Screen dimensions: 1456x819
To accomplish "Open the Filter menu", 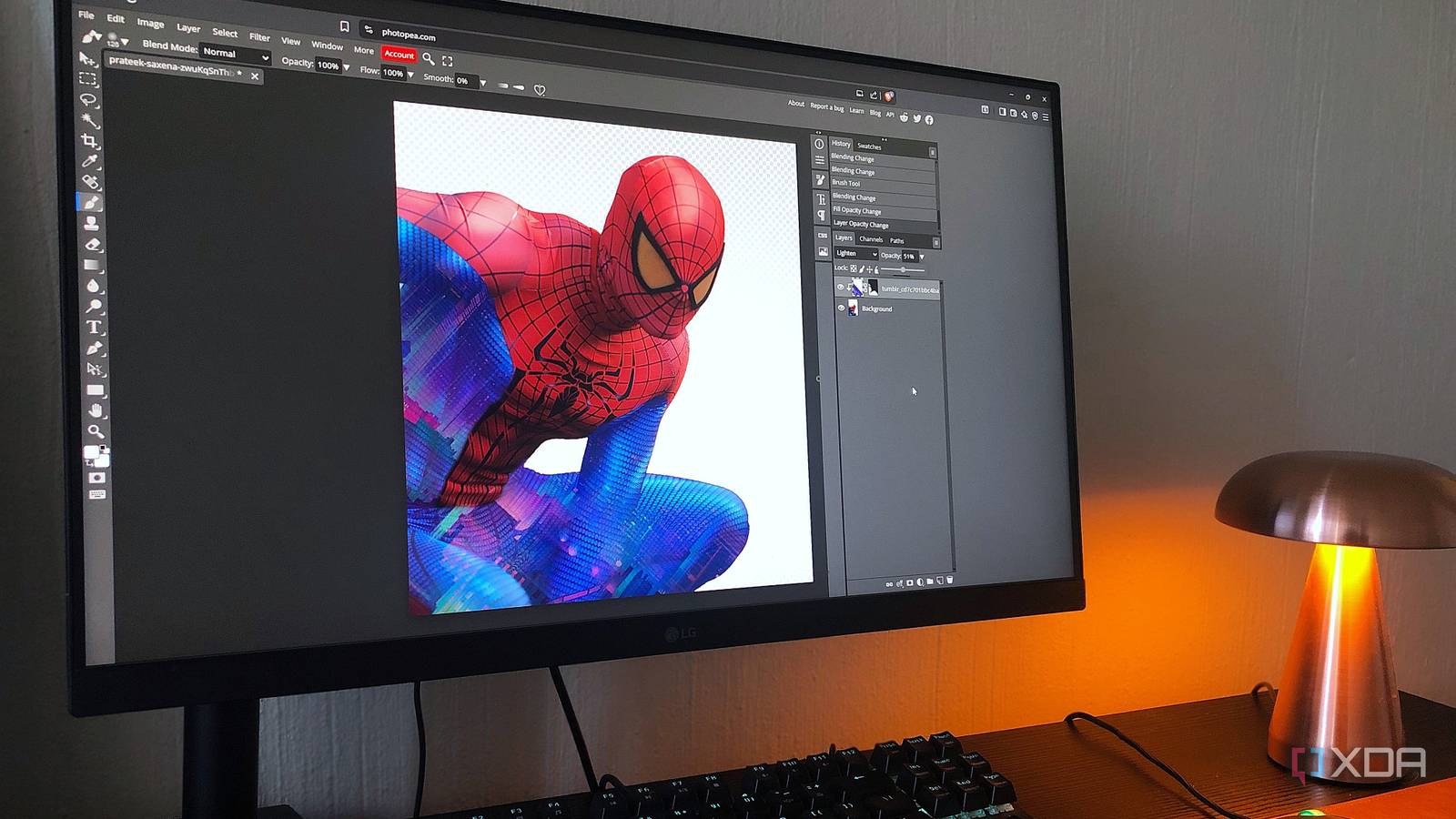I will pos(258,35).
